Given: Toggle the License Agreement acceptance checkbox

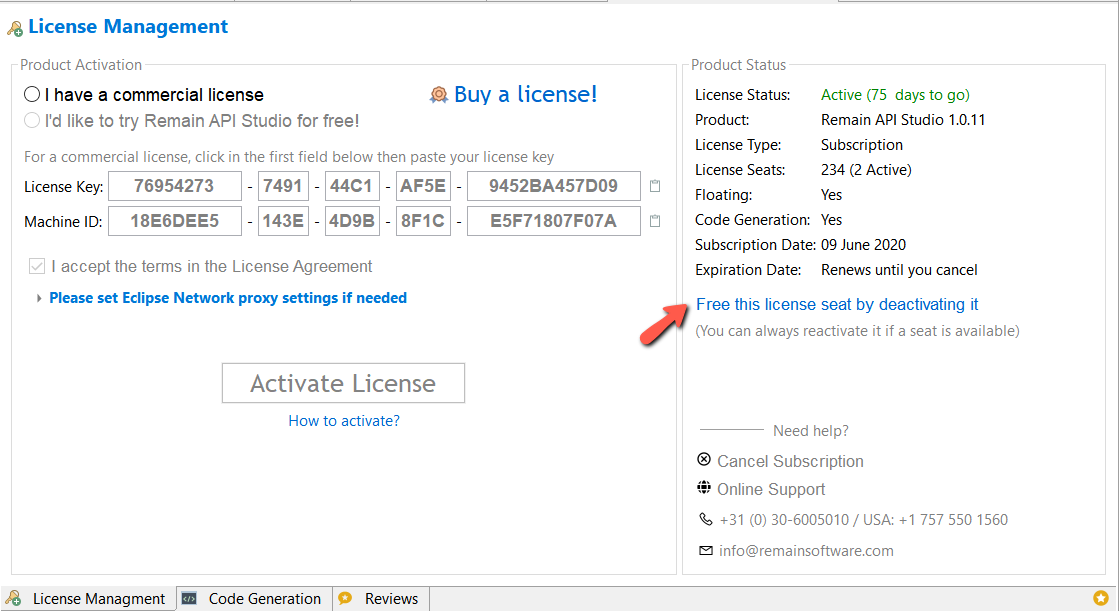Looking at the screenshot, I should [36, 266].
